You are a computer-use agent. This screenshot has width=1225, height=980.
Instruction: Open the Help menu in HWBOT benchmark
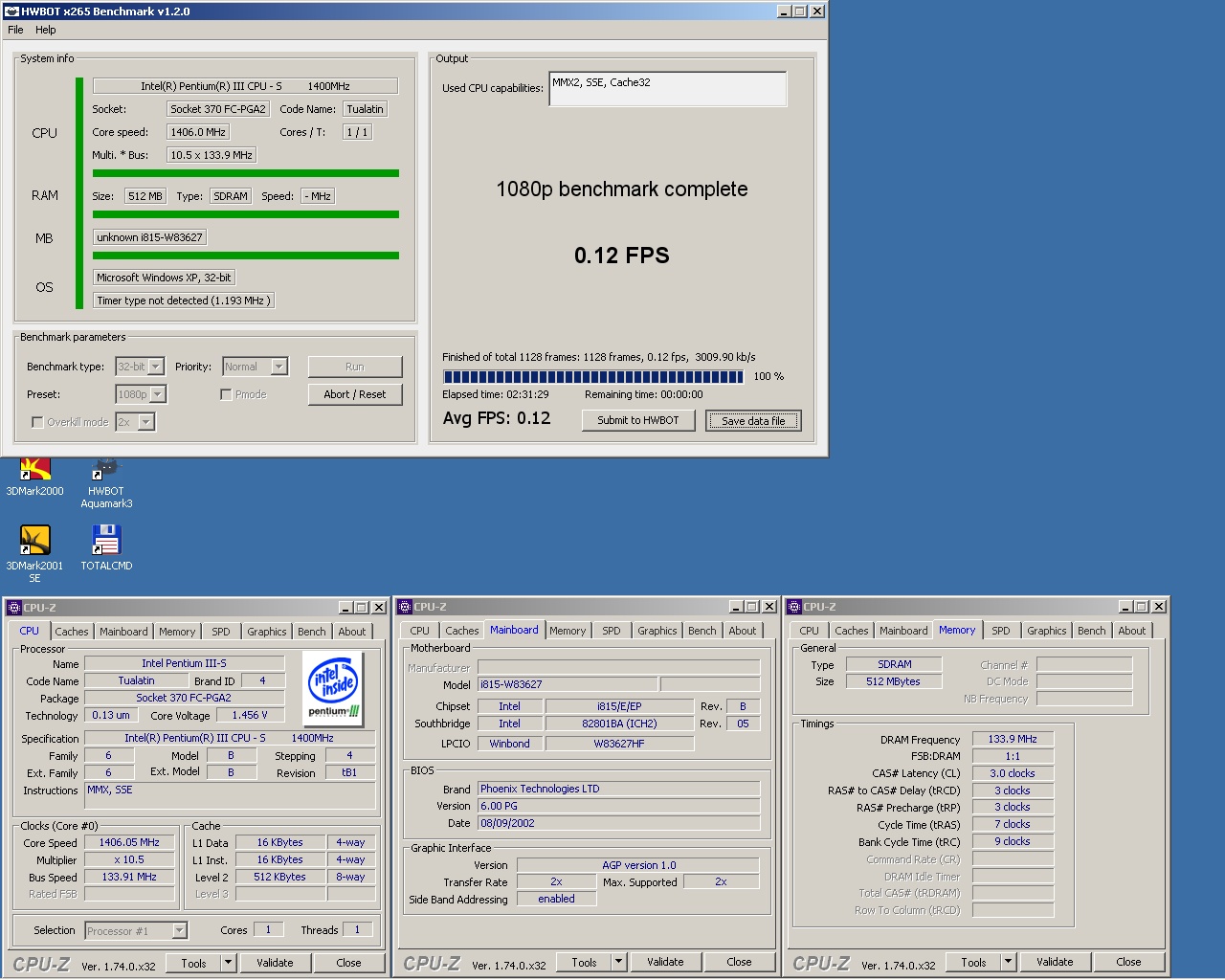tap(46, 30)
